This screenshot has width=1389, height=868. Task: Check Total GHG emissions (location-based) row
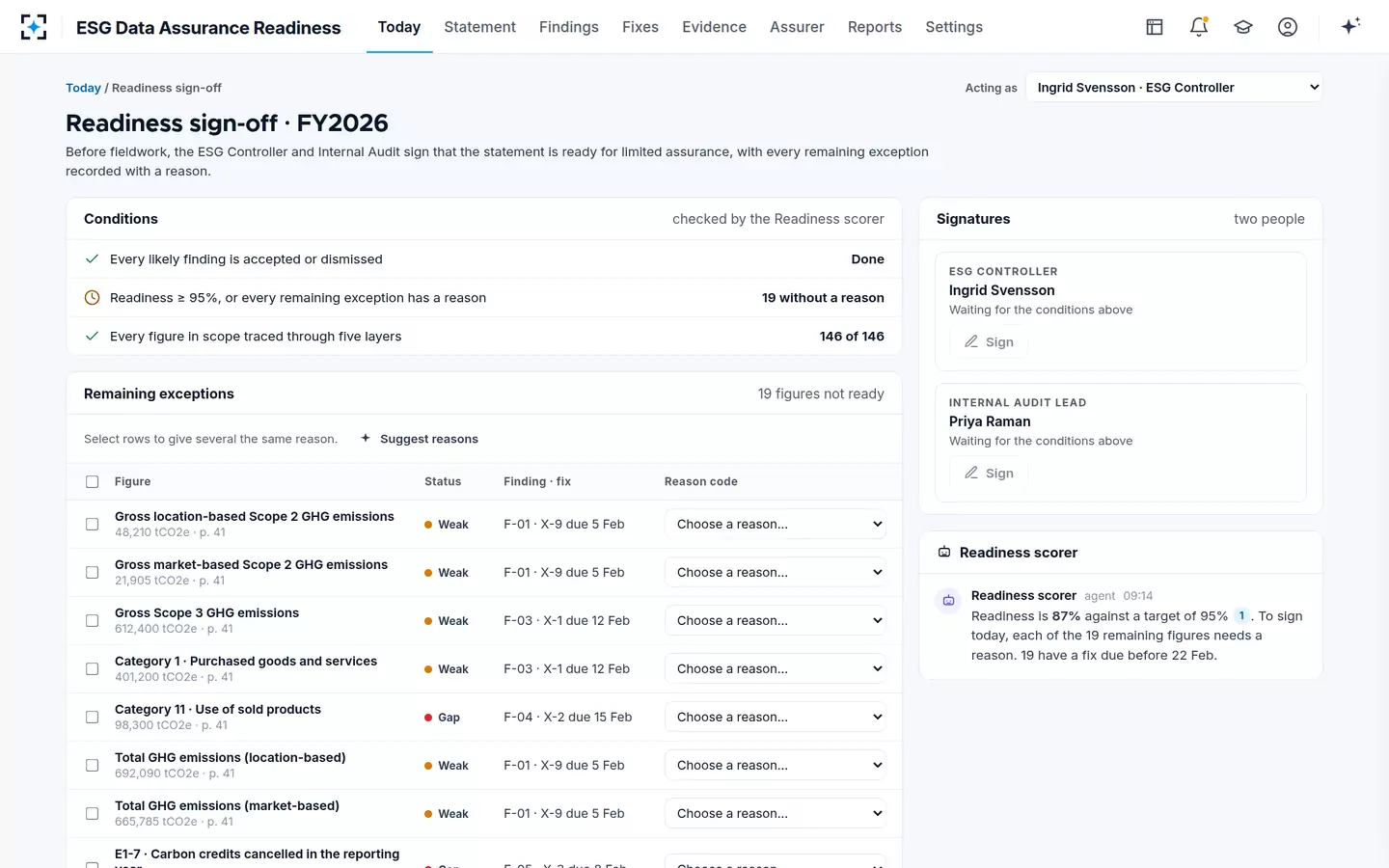point(93,766)
